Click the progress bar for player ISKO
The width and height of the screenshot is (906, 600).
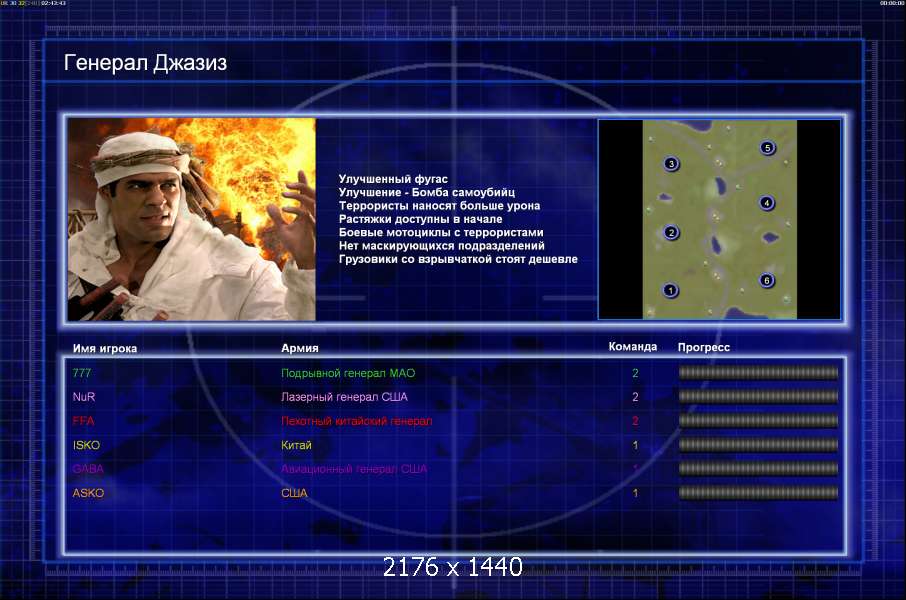point(759,445)
